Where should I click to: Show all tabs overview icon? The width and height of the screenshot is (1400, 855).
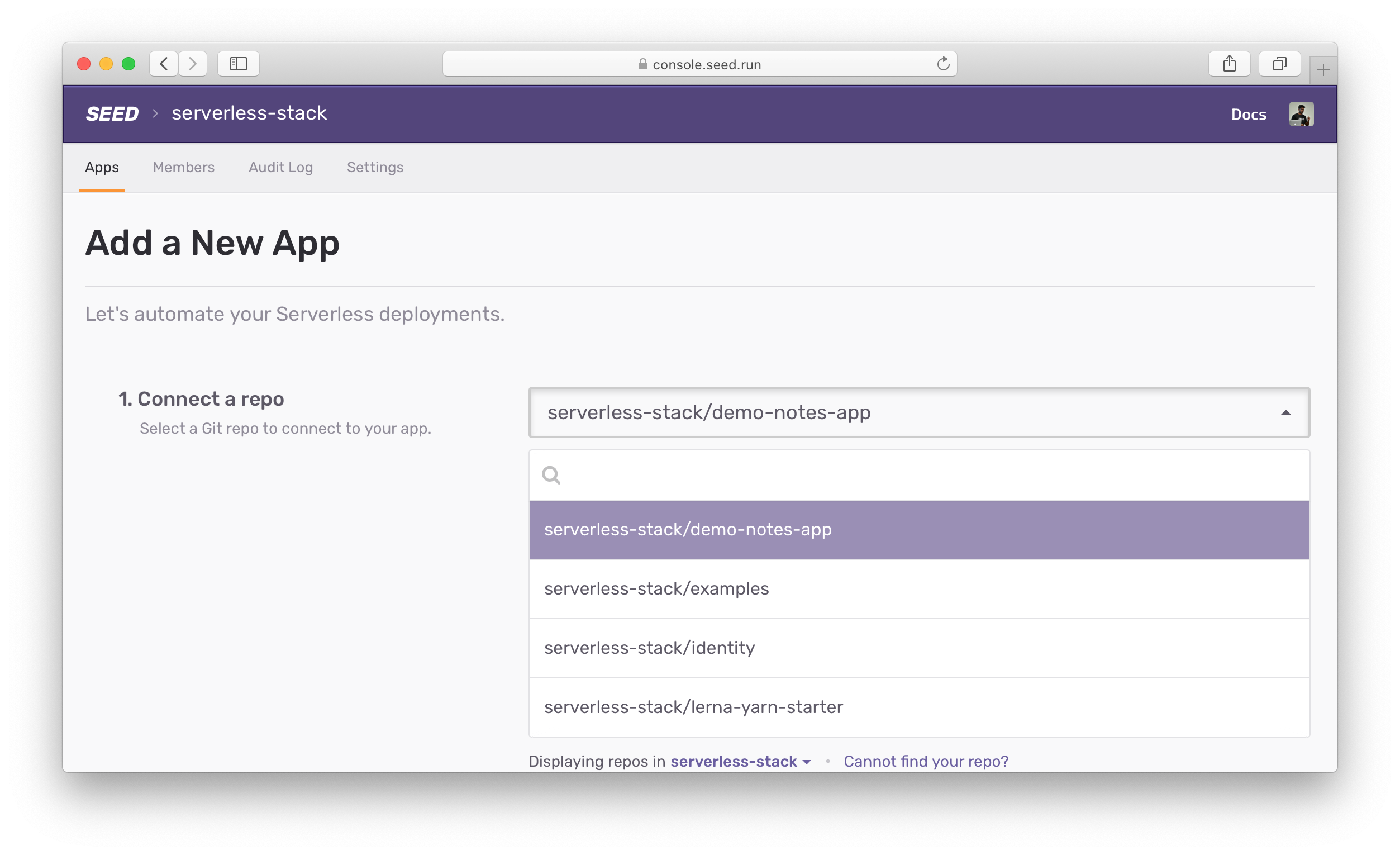pyautogui.click(x=1279, y=64)
